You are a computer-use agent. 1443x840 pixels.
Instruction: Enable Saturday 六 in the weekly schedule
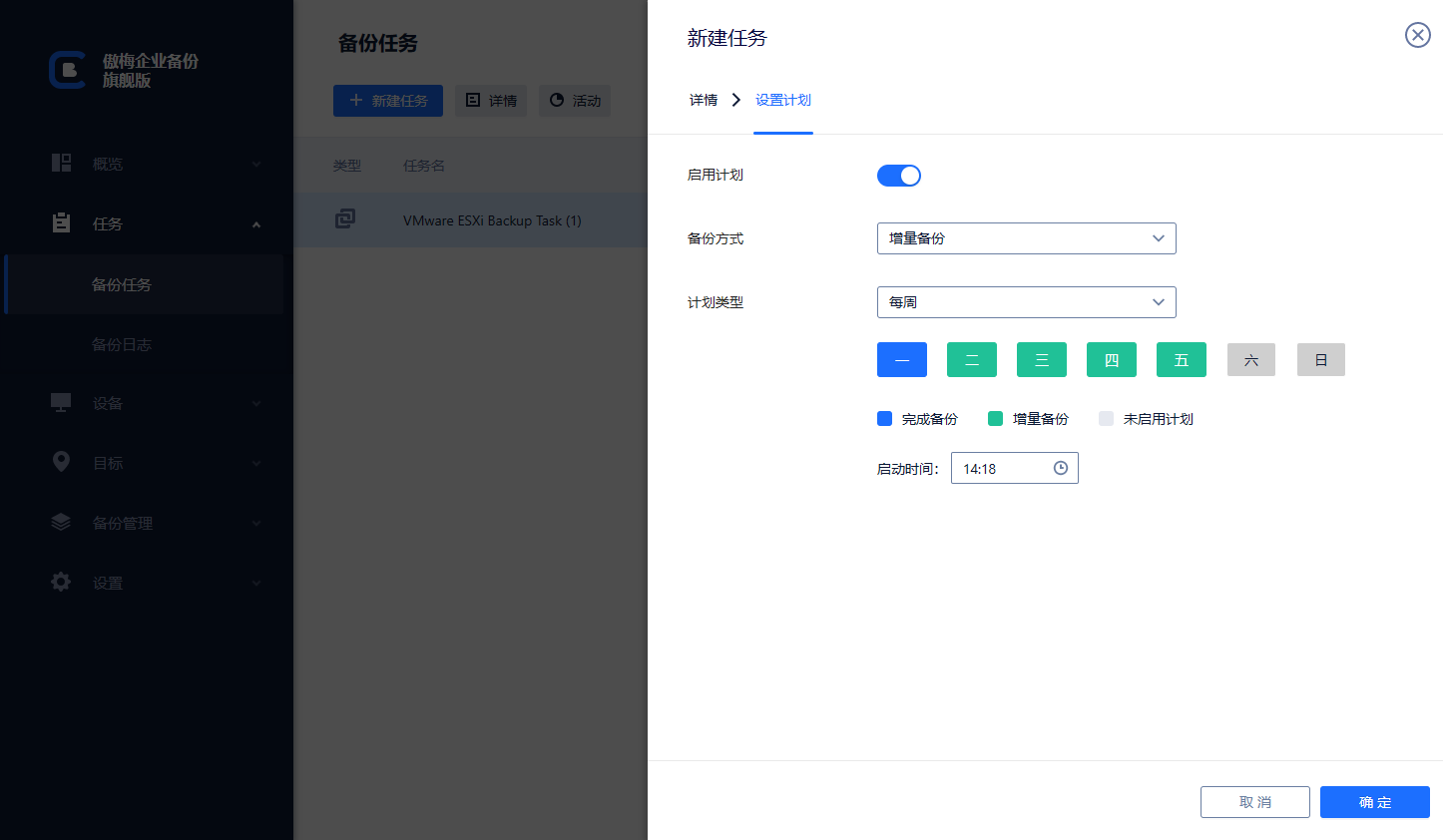[1250, 359]
